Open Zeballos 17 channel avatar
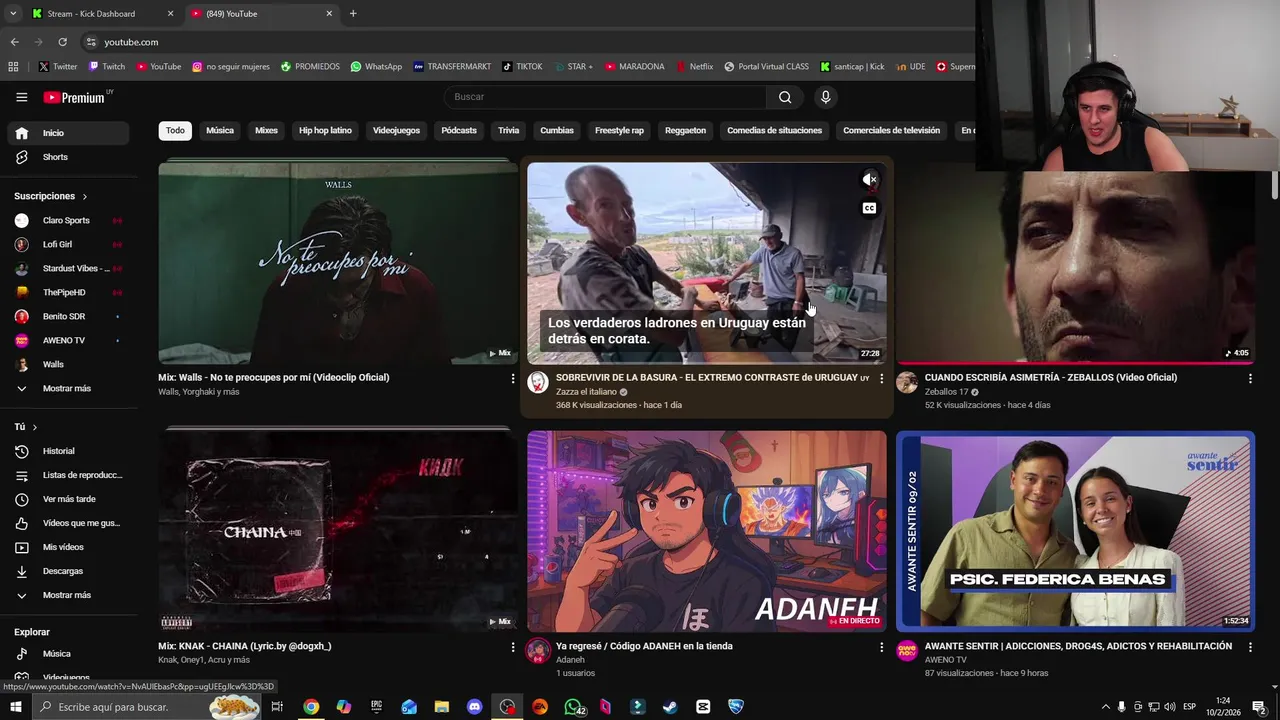1280x720 pixels. pyautogui.click(x=907, y=383)
